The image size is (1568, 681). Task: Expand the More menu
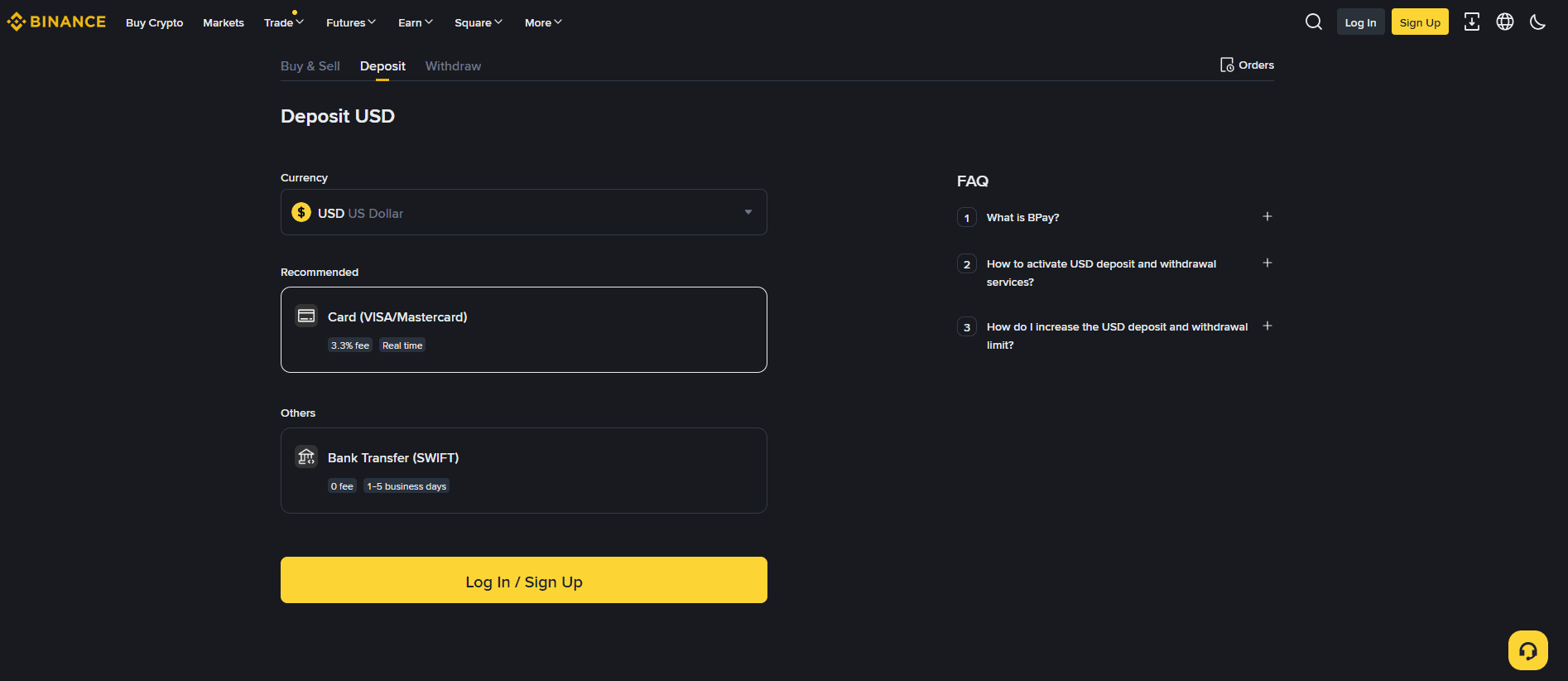pyautogui.click(x=543, y=22)
